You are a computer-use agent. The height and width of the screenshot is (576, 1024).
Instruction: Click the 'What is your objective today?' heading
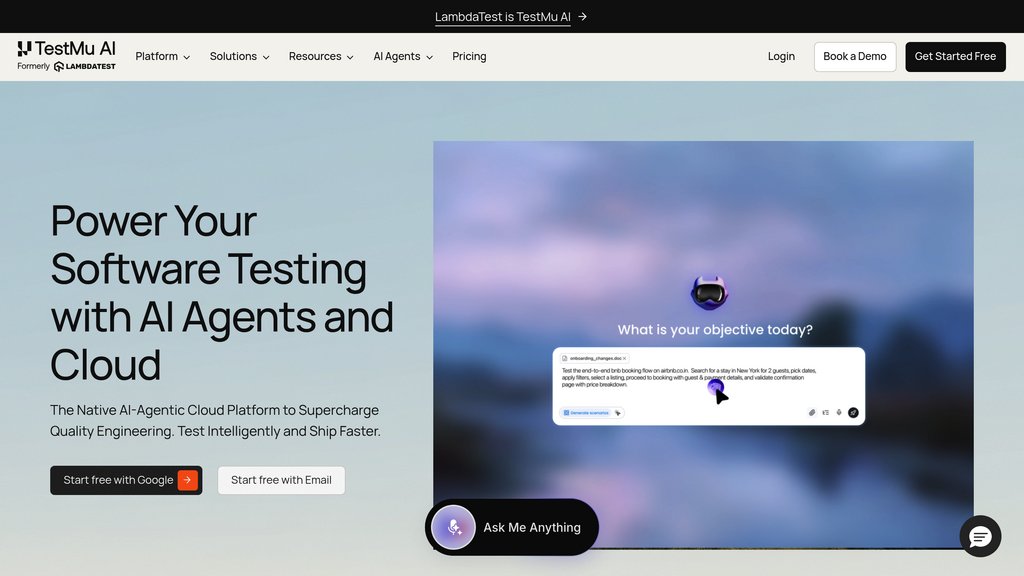tap(715, 330)
